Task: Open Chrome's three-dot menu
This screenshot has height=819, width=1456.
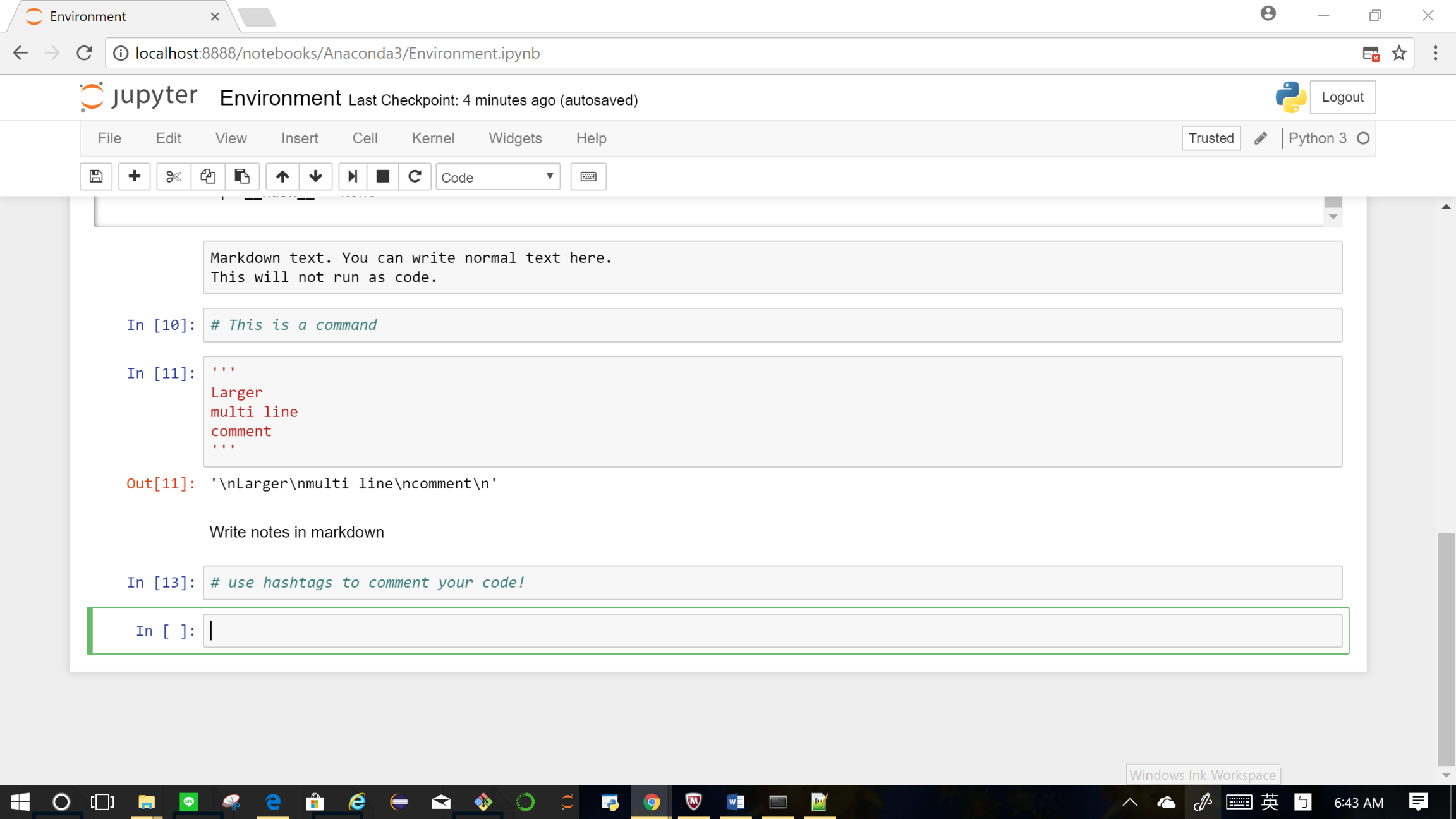Action: click(x=1435, y=53)
